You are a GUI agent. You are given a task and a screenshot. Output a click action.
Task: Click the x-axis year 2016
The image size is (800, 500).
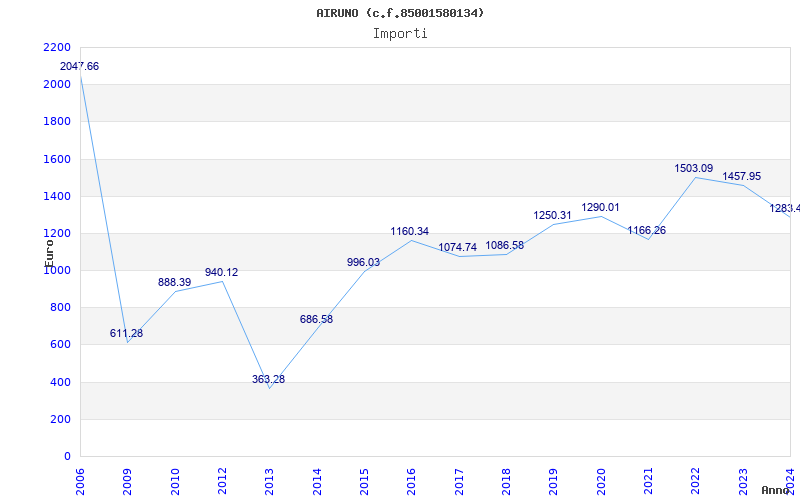coord(412,482)
